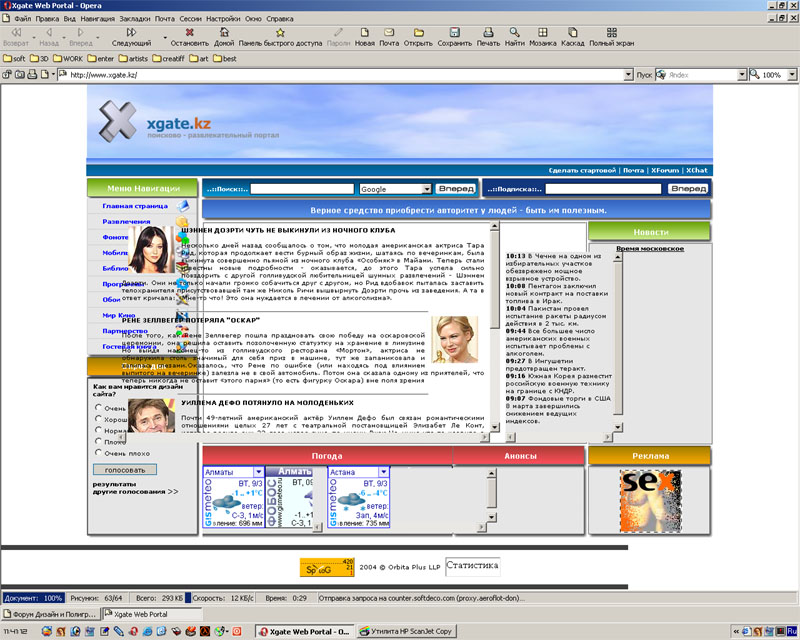The width and height of the screenshot is (800, 640).
Task: Expand the 100% zoom dropdown
Action: coord(792,75)
